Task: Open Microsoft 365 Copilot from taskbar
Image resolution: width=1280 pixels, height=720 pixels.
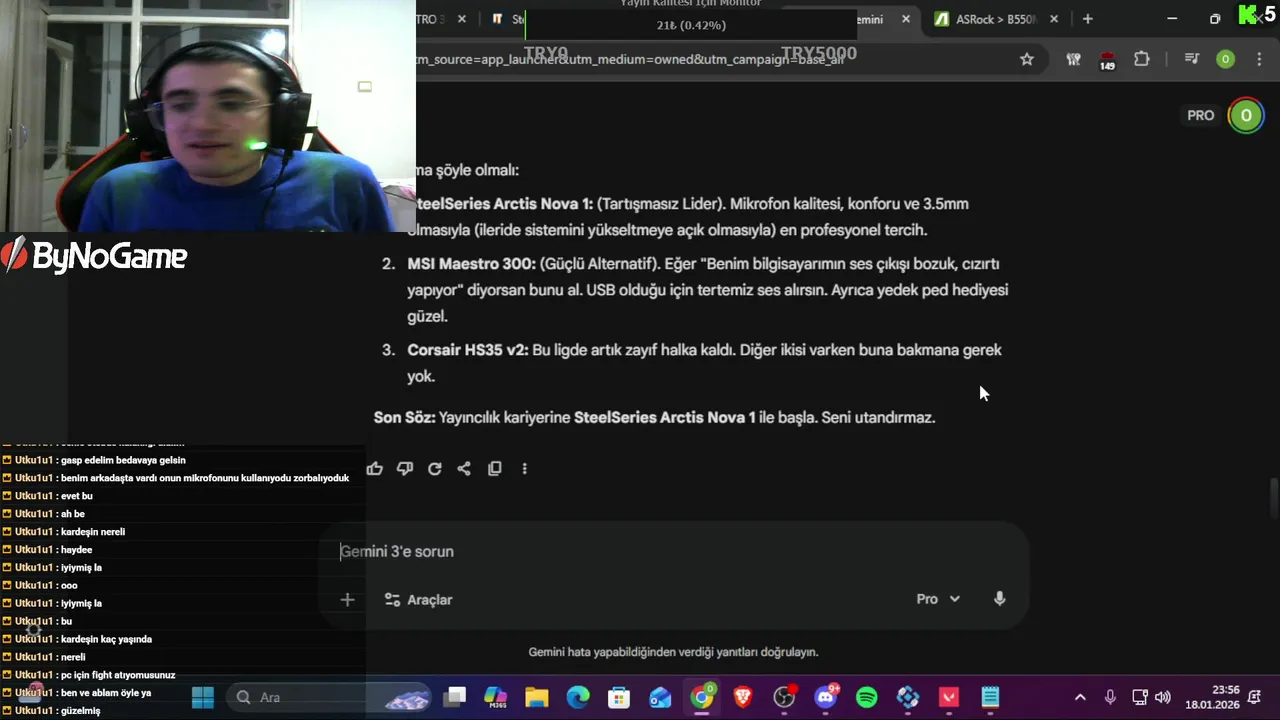Action: click(x=496, y=697)
